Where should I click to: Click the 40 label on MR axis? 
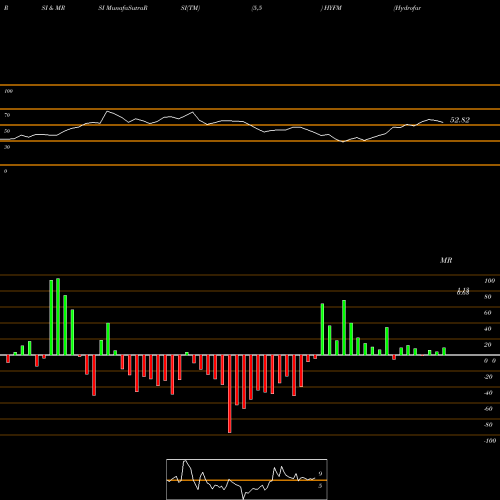(x=488, y=329)
